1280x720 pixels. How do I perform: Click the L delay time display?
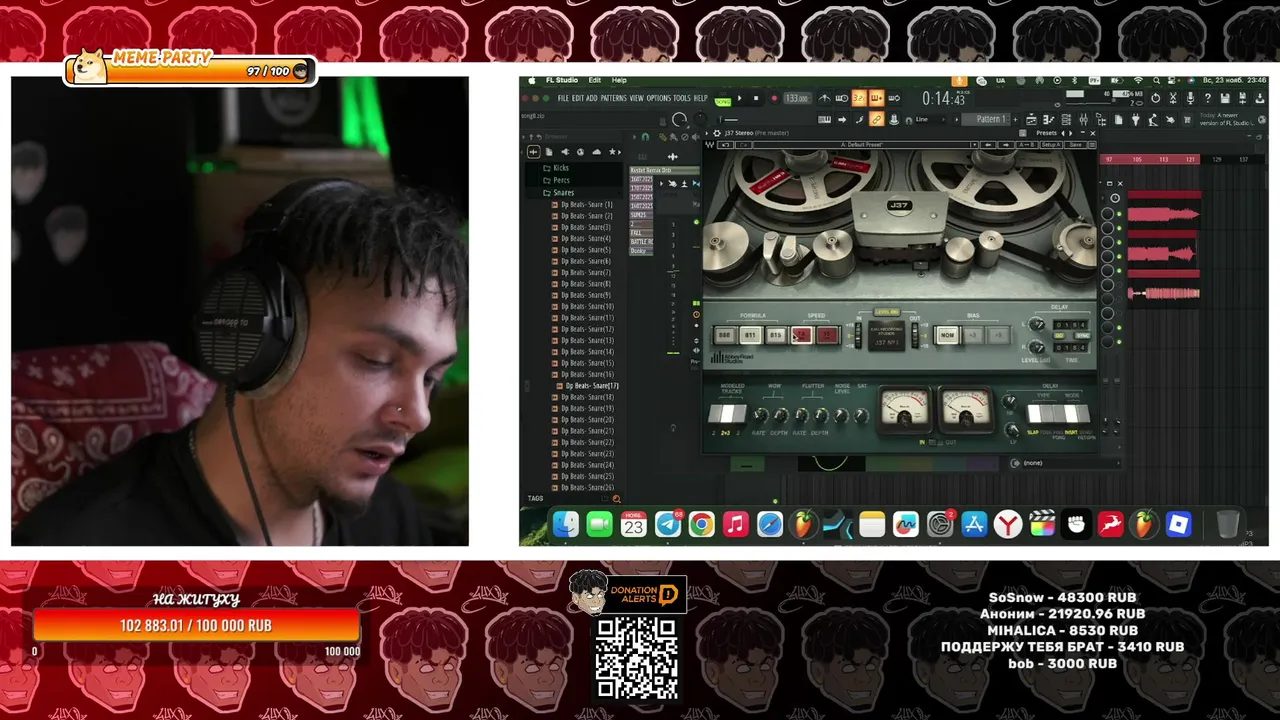(x=1070, y=325)
